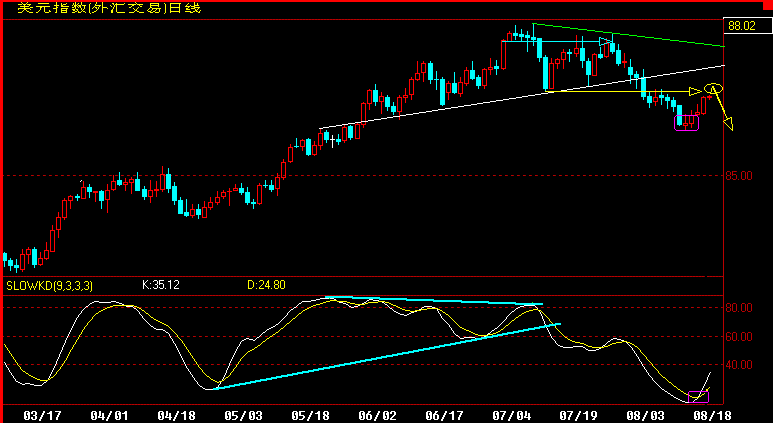Click the 03/17 date label
This screenshot has width=773, height=423.
click(x=41, y=415)
